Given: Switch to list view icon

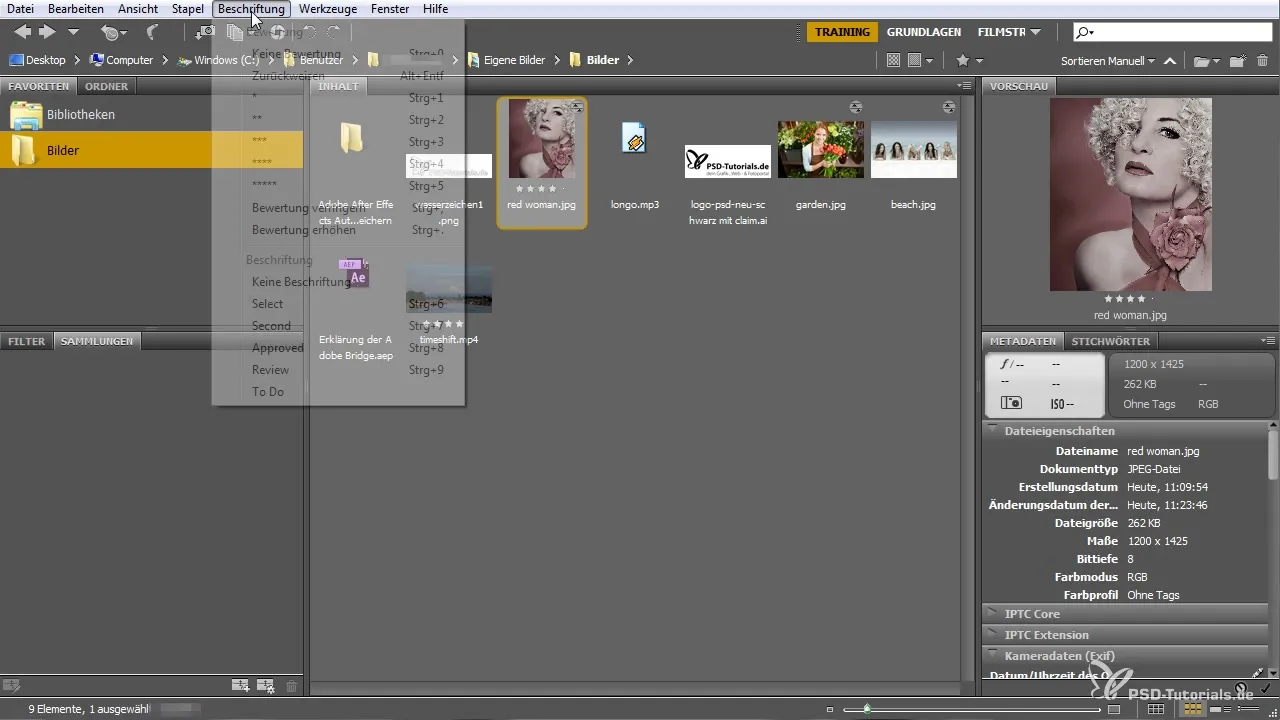Looking at the screenshot, I should (x=1247, y=709).
